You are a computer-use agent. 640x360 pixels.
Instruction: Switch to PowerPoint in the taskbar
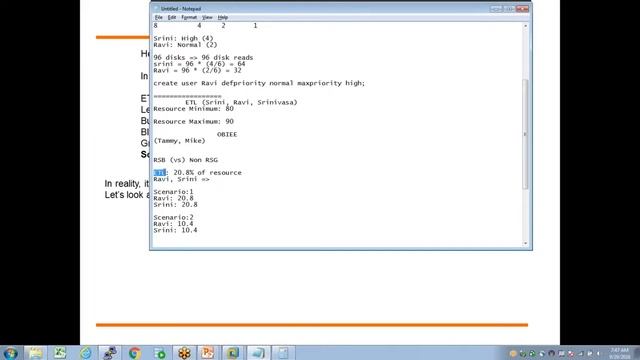tap(208, 353)
